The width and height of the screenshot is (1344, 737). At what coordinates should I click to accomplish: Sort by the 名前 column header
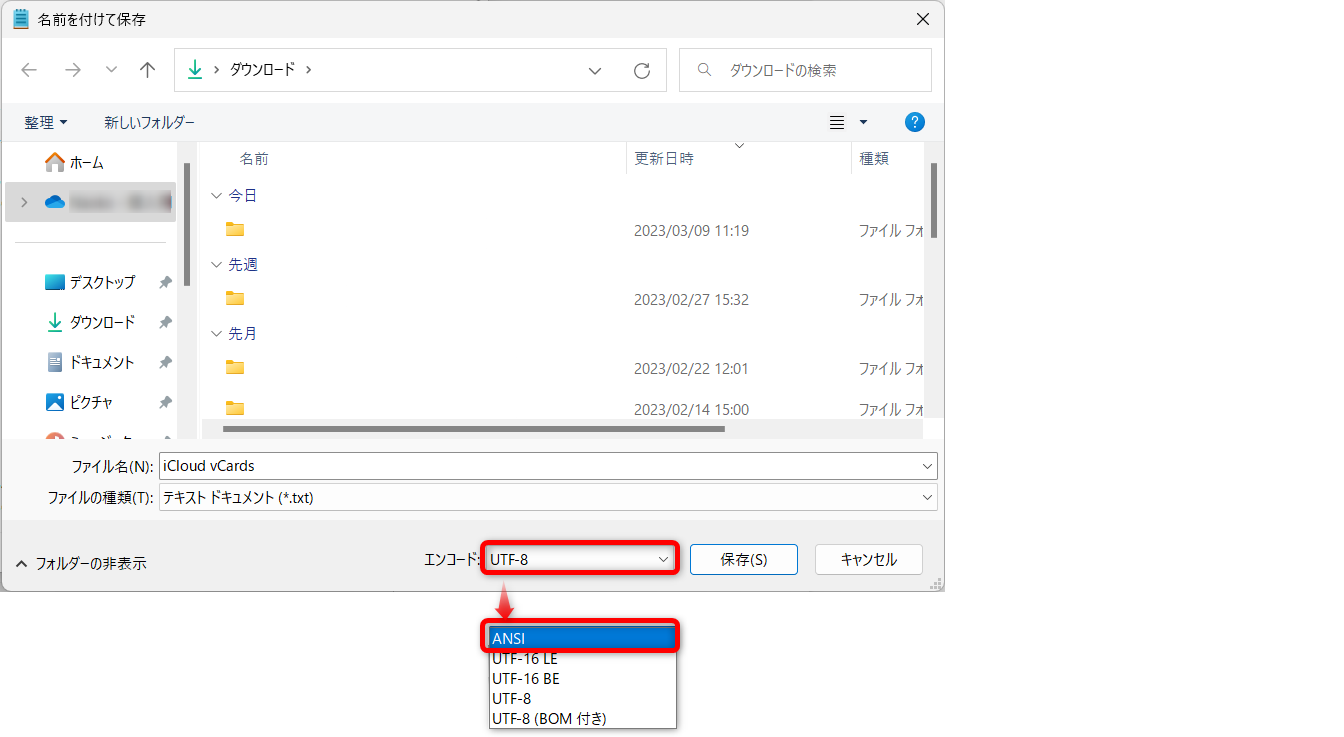point(254,158)
